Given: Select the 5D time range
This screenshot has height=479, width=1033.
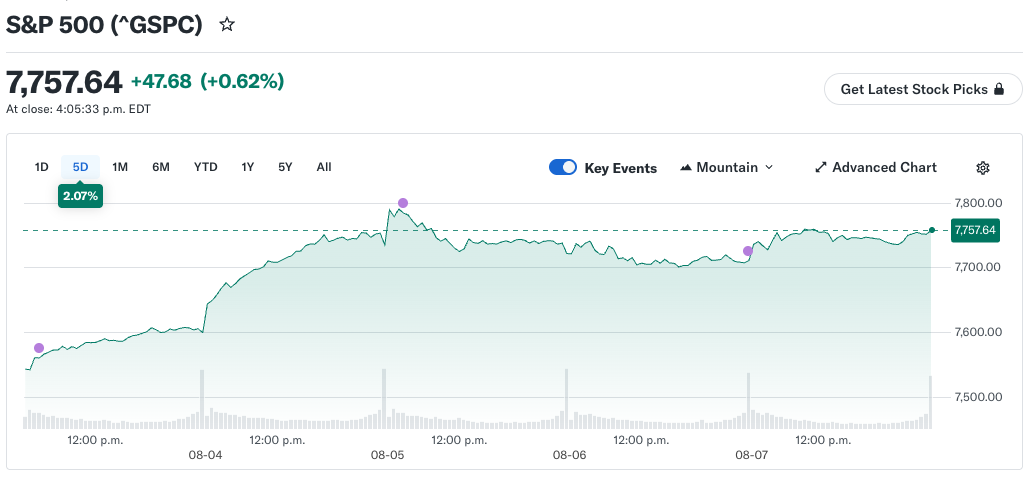Looking at the screenshot, I should coord(80,167).
